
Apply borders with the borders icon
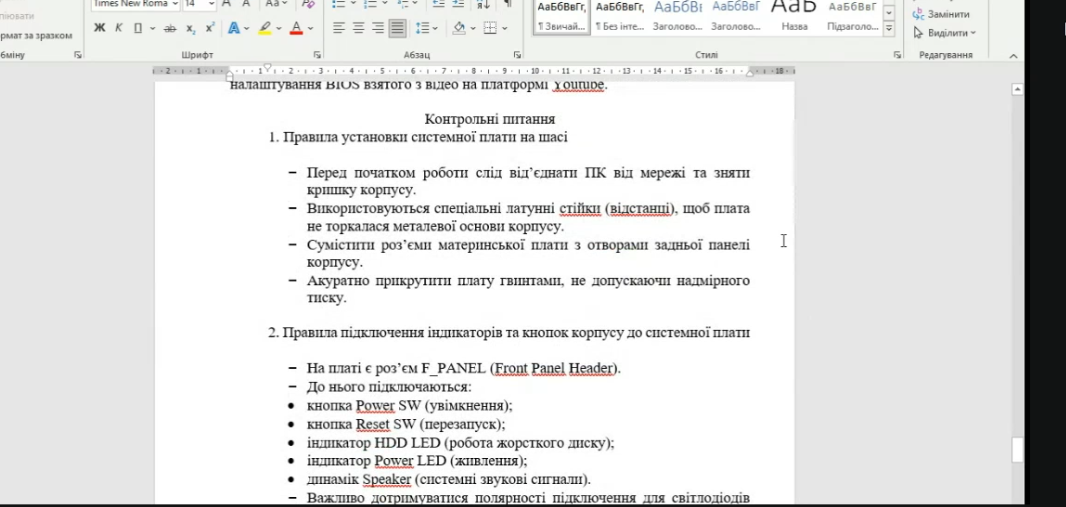(490, 28)
